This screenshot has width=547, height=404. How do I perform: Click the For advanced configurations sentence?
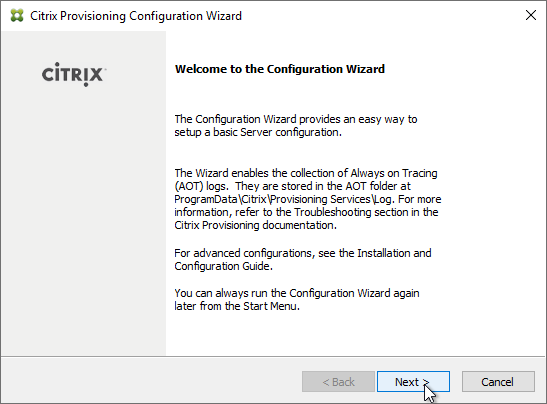click(303, 260)
